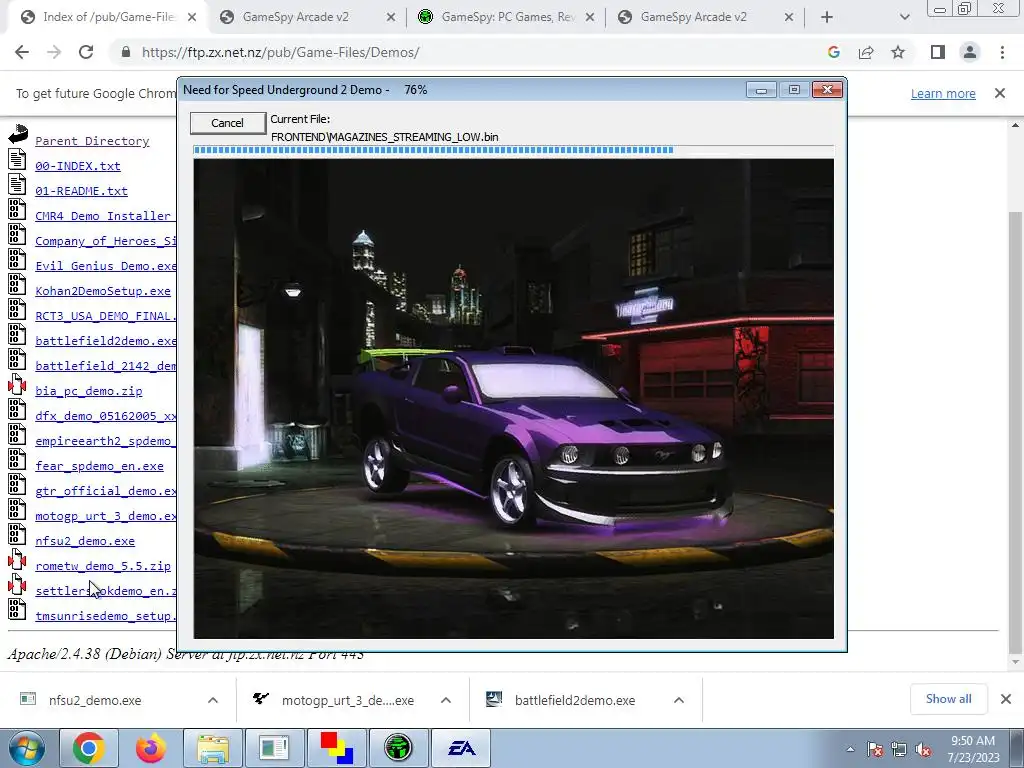Click the Learn more link
The height and width of the screenshot is (768, 1024).
click(943, 93)
